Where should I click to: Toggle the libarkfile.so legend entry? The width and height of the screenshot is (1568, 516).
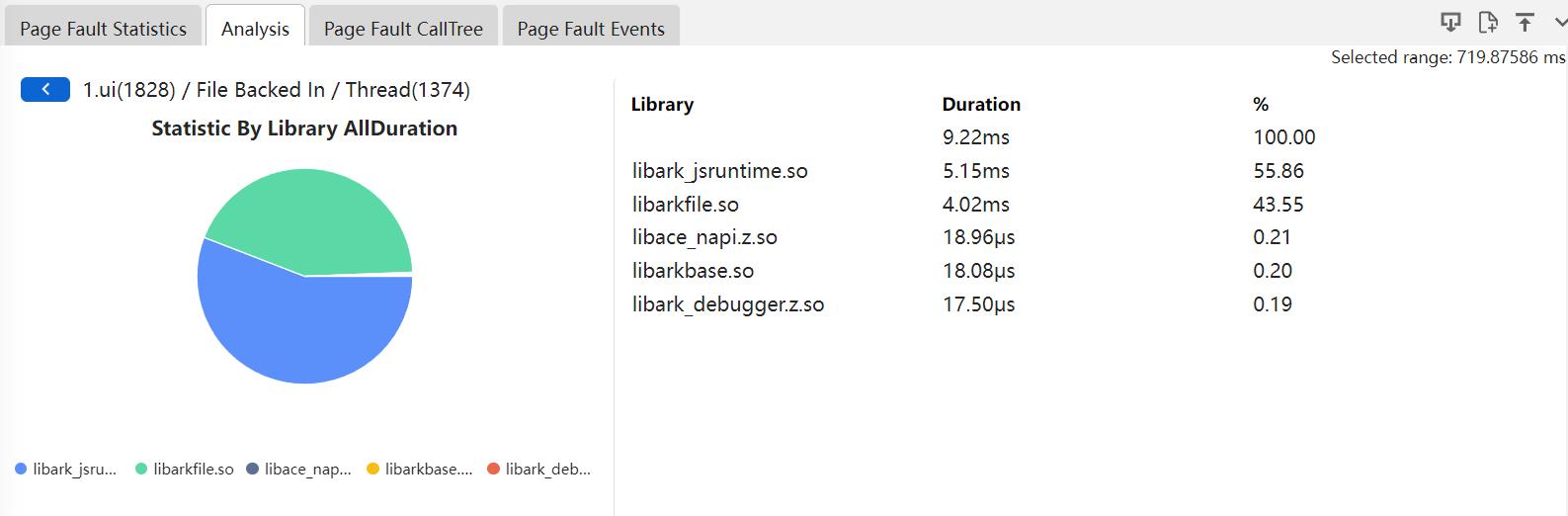(x=185, y=469)
